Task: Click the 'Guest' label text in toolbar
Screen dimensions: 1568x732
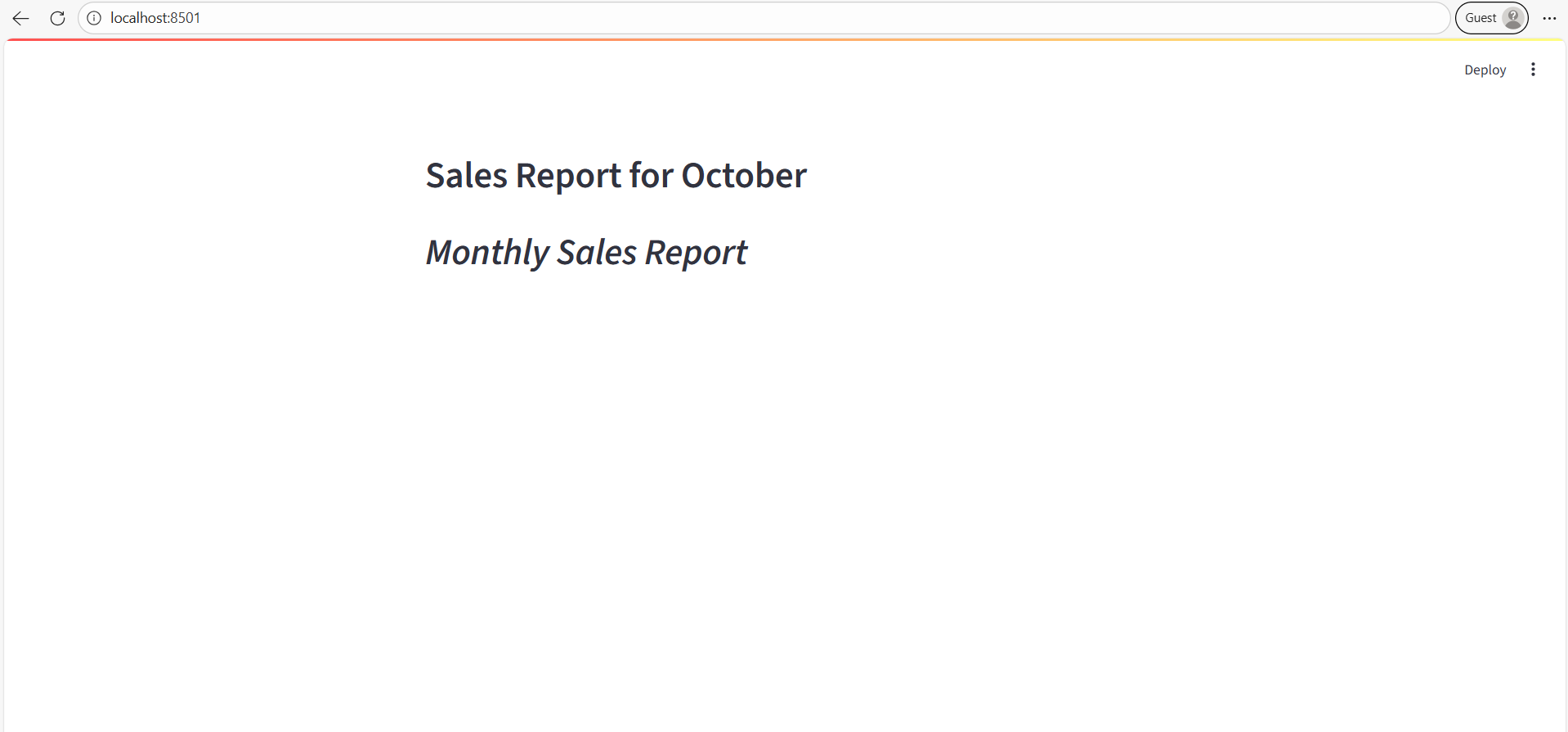Action: coord(1481,18)
